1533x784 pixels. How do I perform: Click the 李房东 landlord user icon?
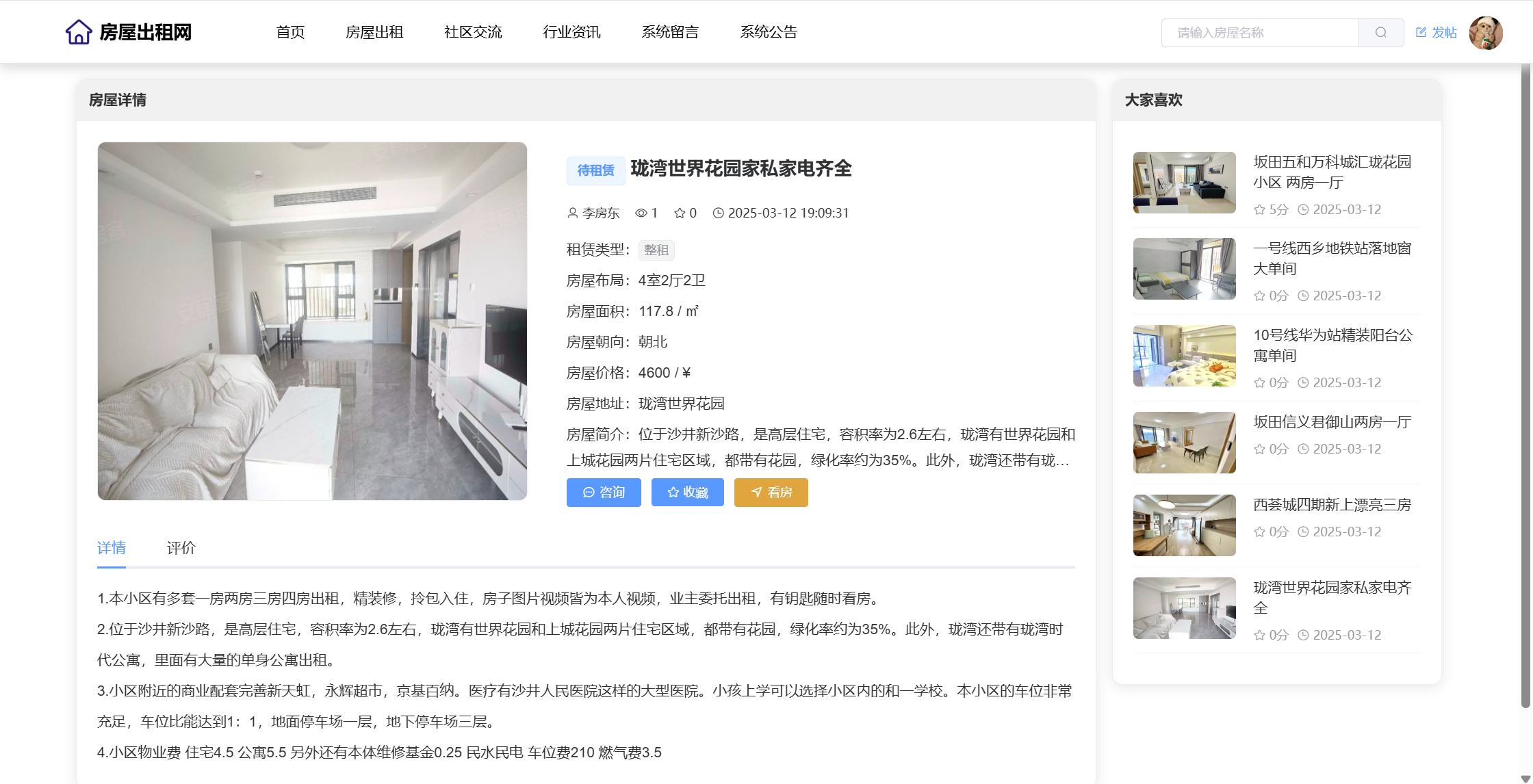(x=573, y=213)
